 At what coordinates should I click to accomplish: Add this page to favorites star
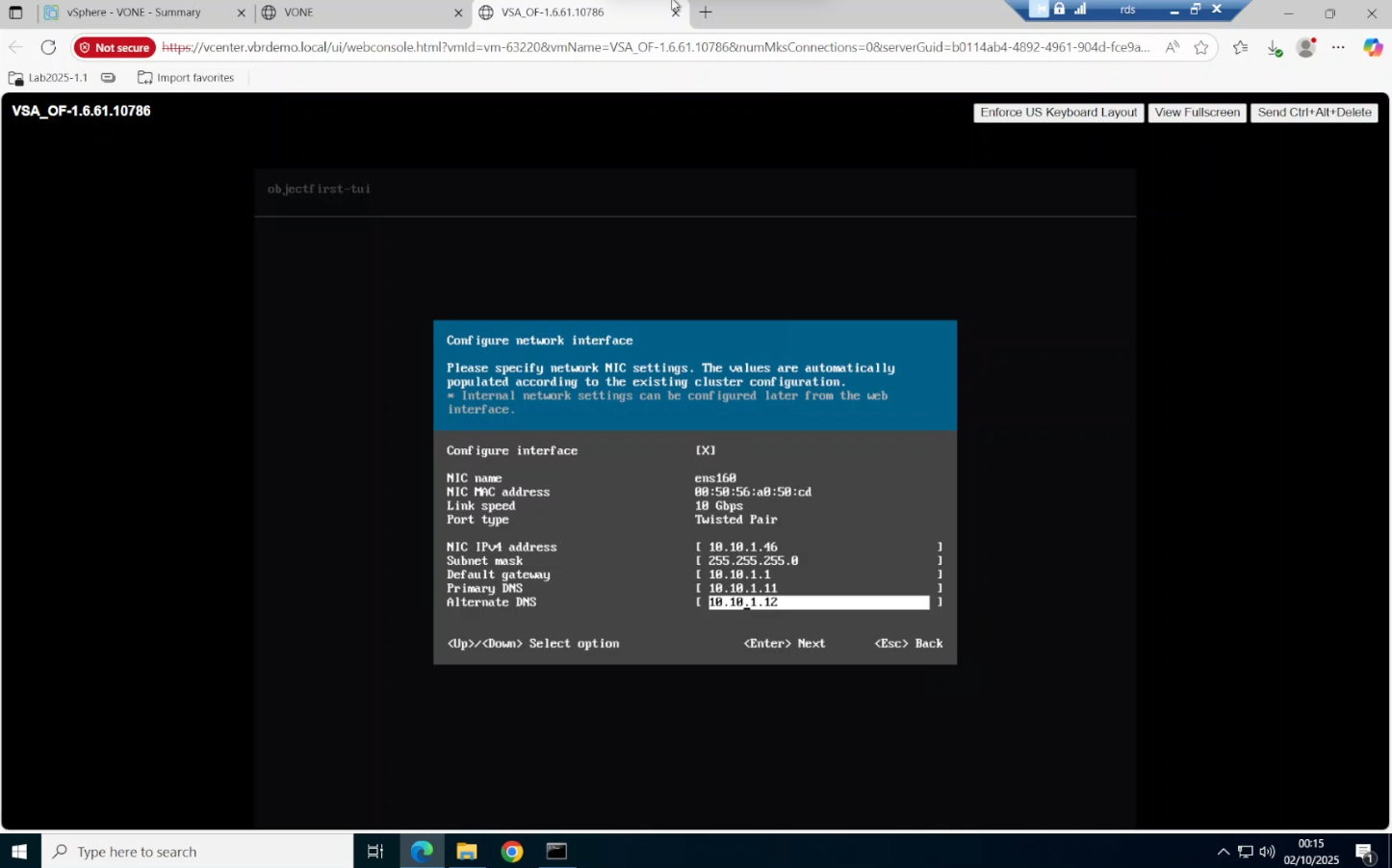tap(1201, 47)
